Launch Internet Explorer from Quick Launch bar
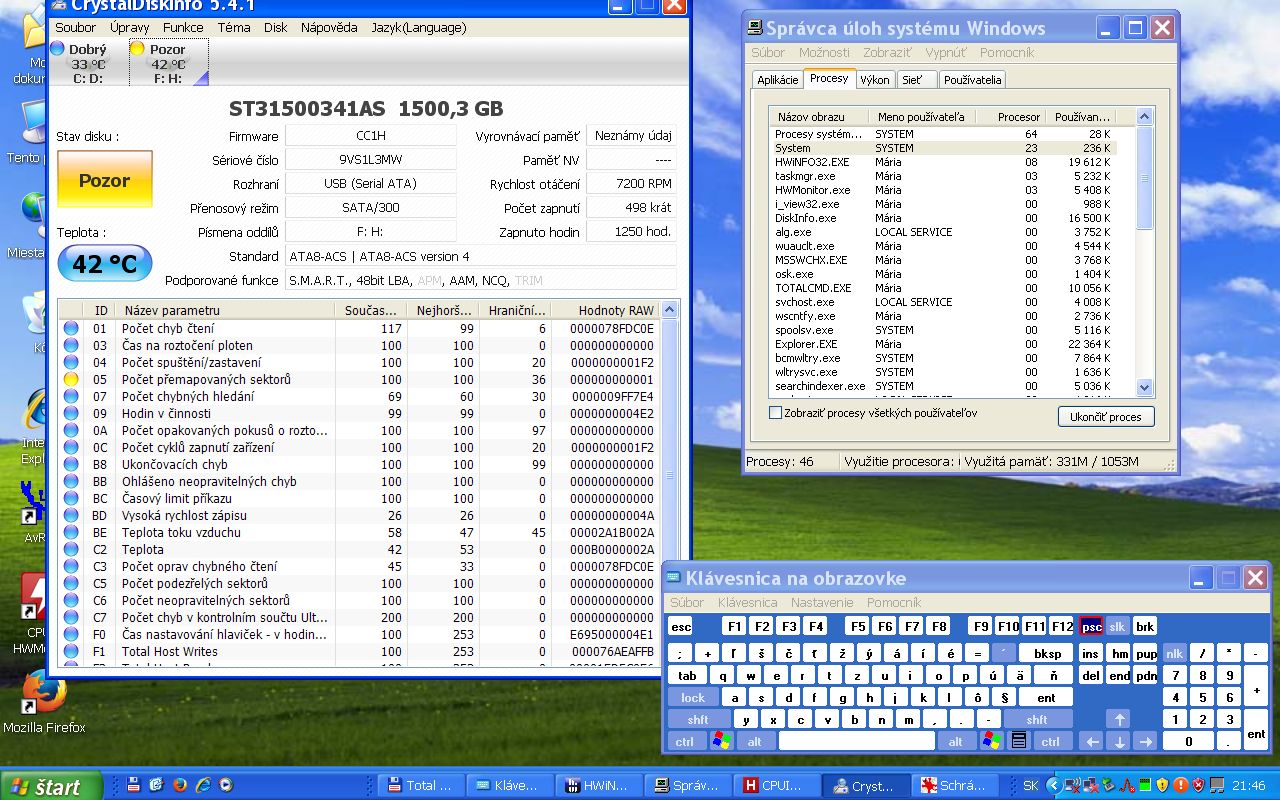The image size is (1280, 800). coord(203,785)
